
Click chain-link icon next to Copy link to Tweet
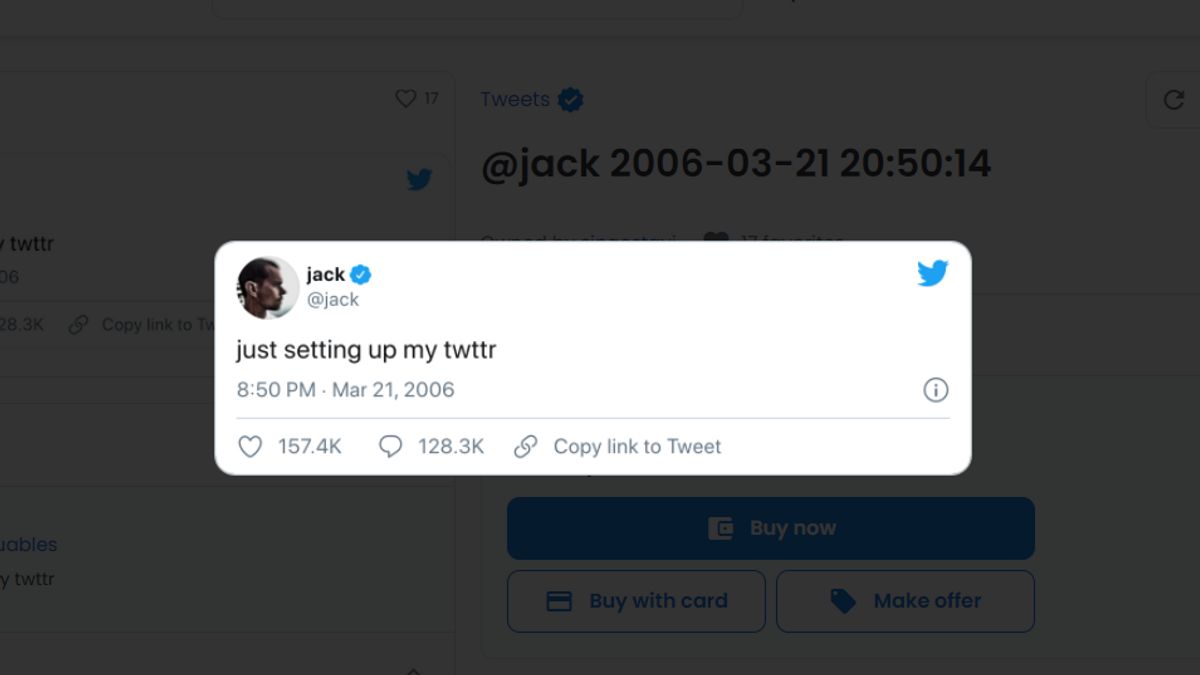(x=526, y=447)
